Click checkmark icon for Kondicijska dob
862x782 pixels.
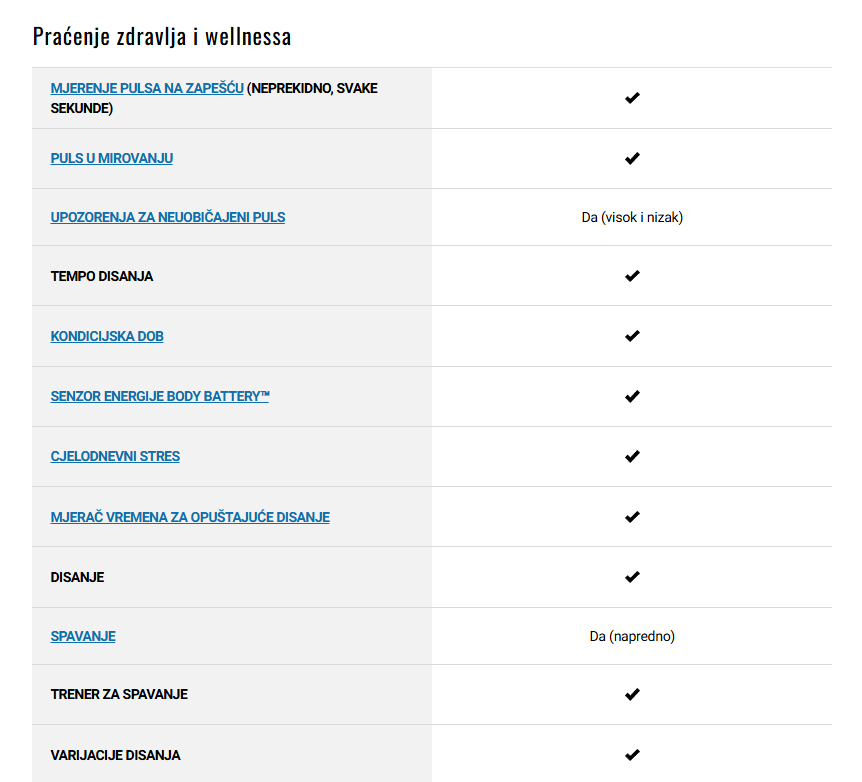pos(632,335)
